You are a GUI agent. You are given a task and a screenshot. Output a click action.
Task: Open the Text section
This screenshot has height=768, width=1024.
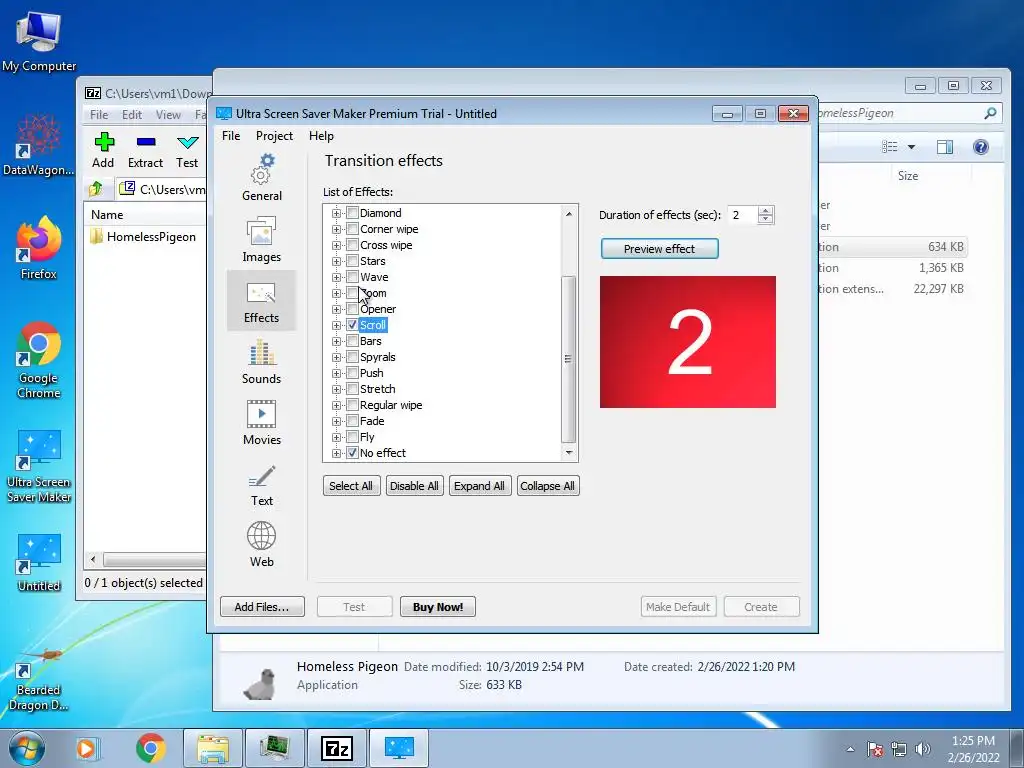tap(261, 485)
